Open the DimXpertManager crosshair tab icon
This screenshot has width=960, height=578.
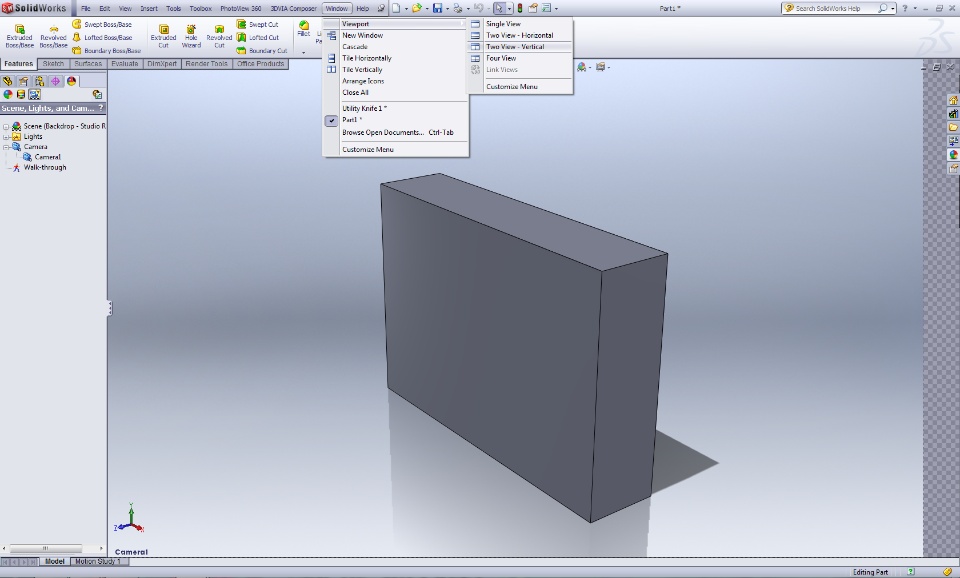pyautogui.click(x=55, y=81)
